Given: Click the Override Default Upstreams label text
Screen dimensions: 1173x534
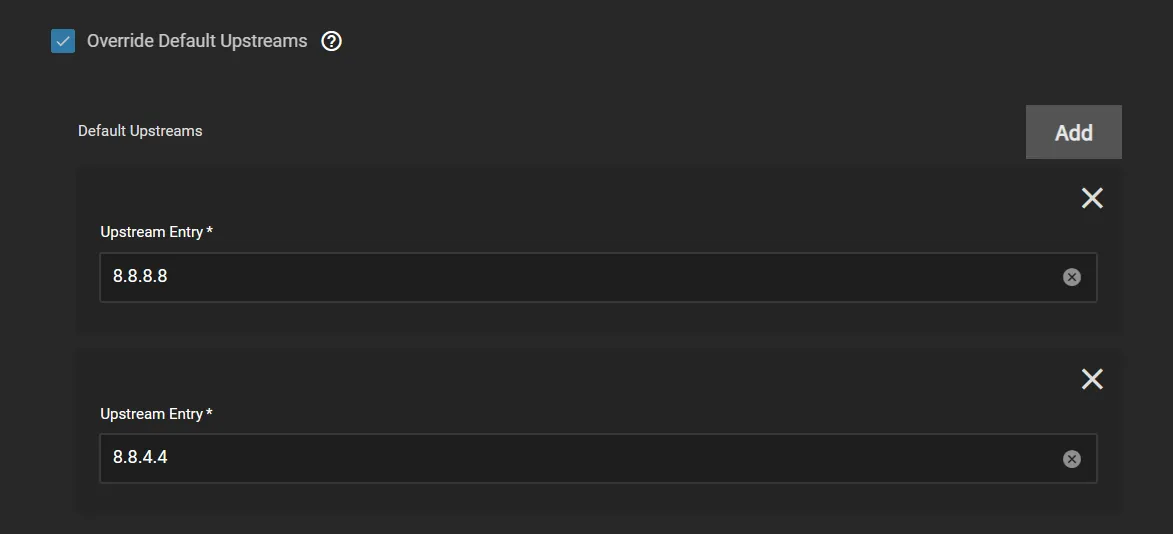Looking at the screenshot, I should point(197,41).
